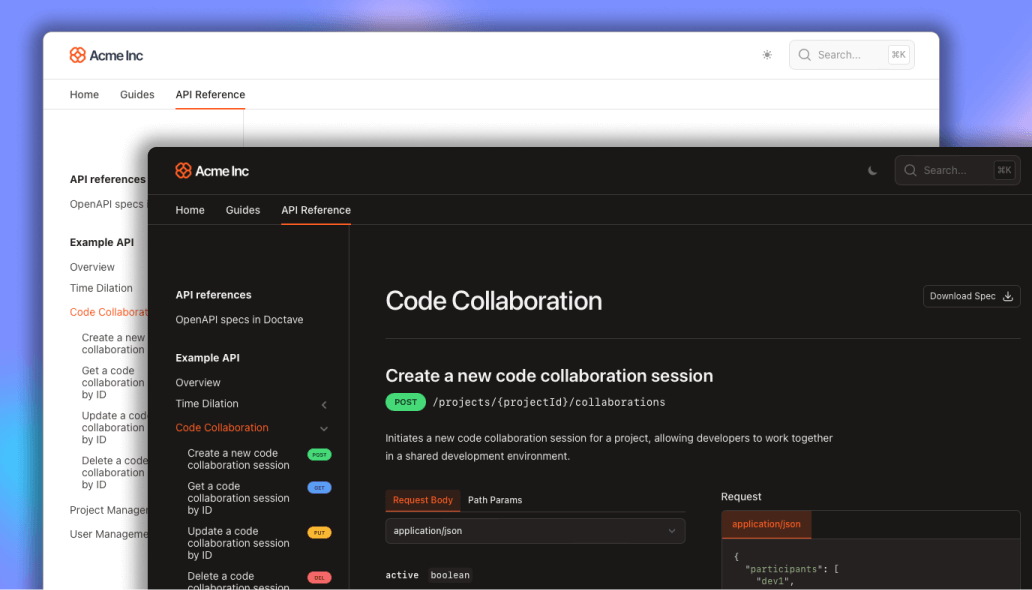1032x590 pixels.
Task: Click search magnifier icon in light window
Action: tap(804, 55)
